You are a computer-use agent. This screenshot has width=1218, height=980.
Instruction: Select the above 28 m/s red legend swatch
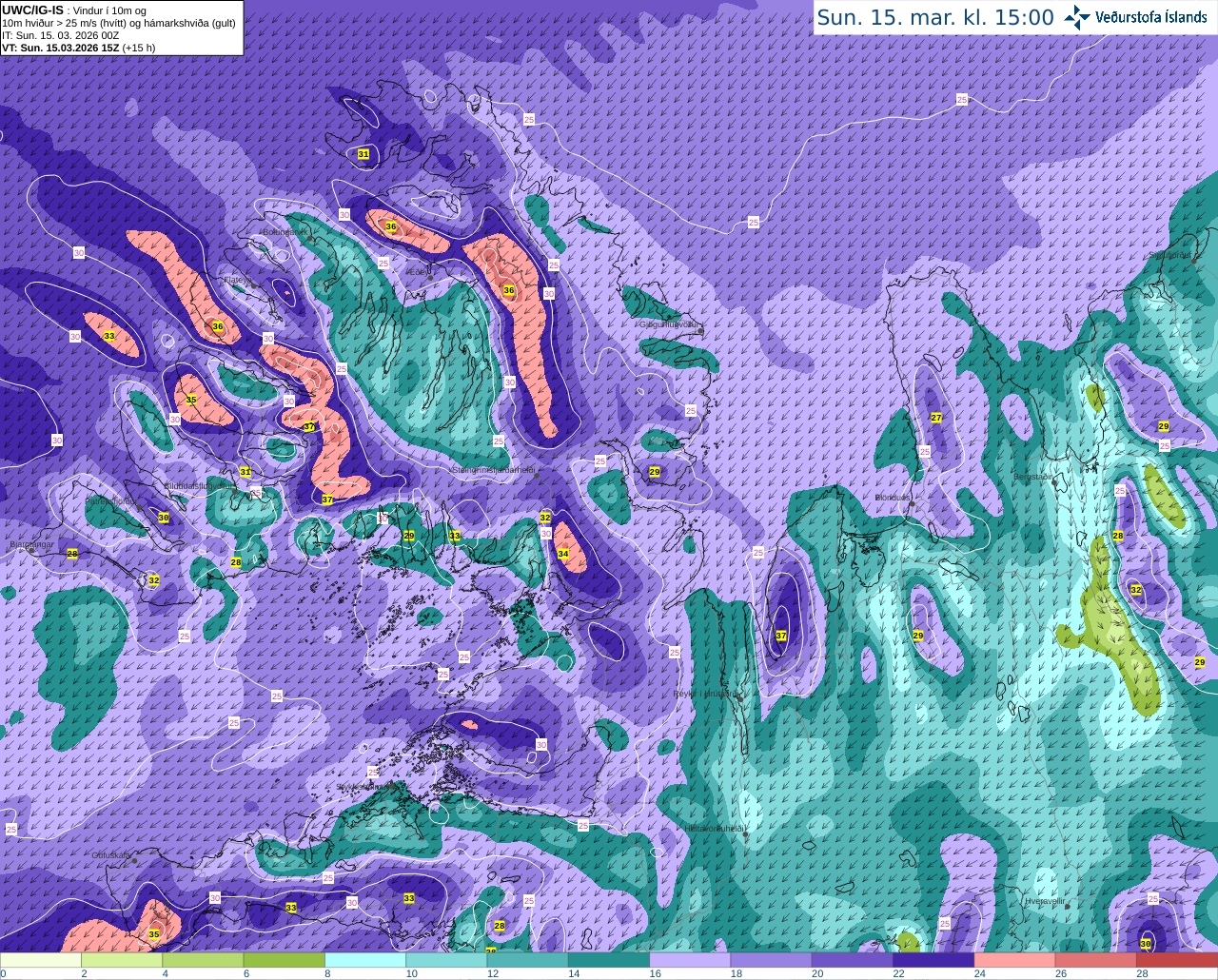tap(1177, 960)
